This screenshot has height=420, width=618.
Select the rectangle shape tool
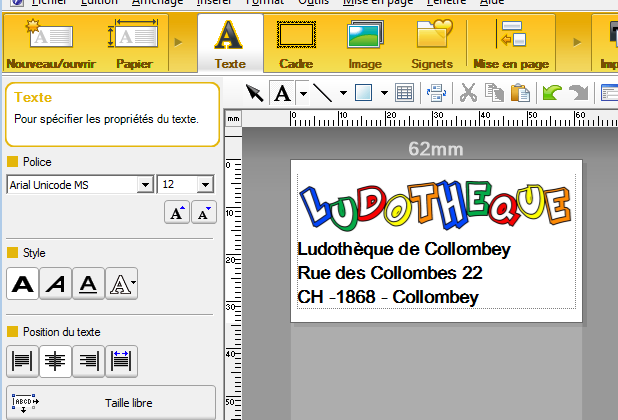tap(363, 93)
